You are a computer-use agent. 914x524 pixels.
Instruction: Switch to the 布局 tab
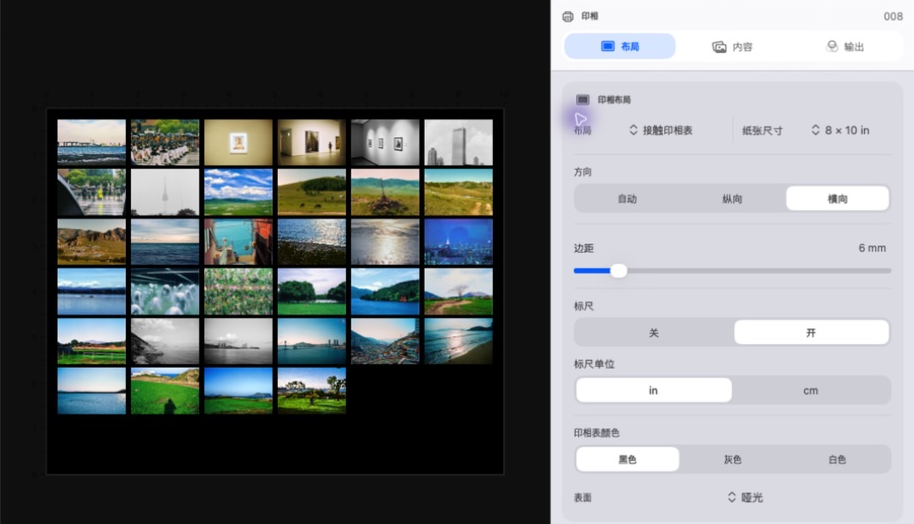pyautogui.click(x=620, y=47)
